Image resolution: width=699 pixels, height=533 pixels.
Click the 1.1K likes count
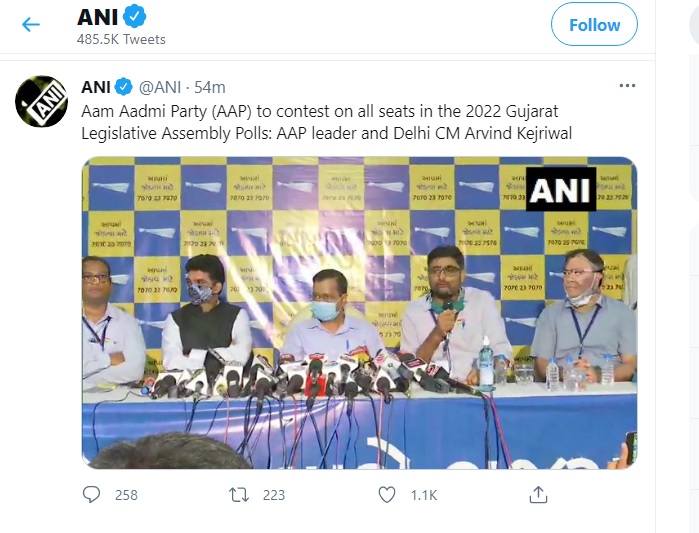pyautogui.click(x=424, y=495)
